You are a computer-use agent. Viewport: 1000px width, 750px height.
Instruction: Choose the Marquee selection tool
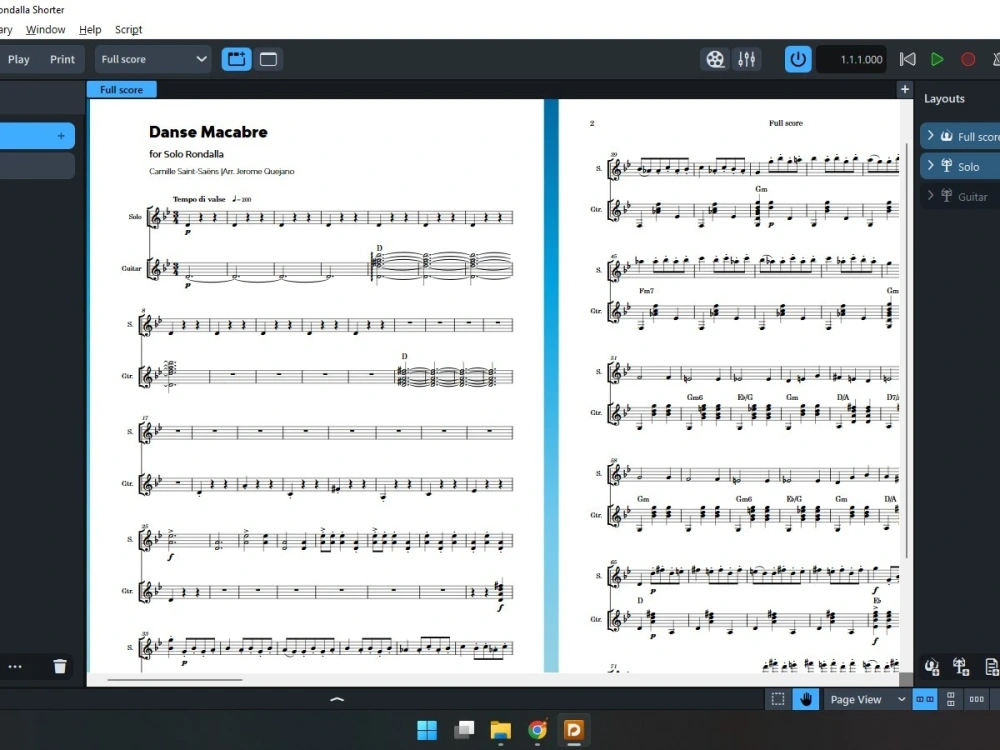778,700
